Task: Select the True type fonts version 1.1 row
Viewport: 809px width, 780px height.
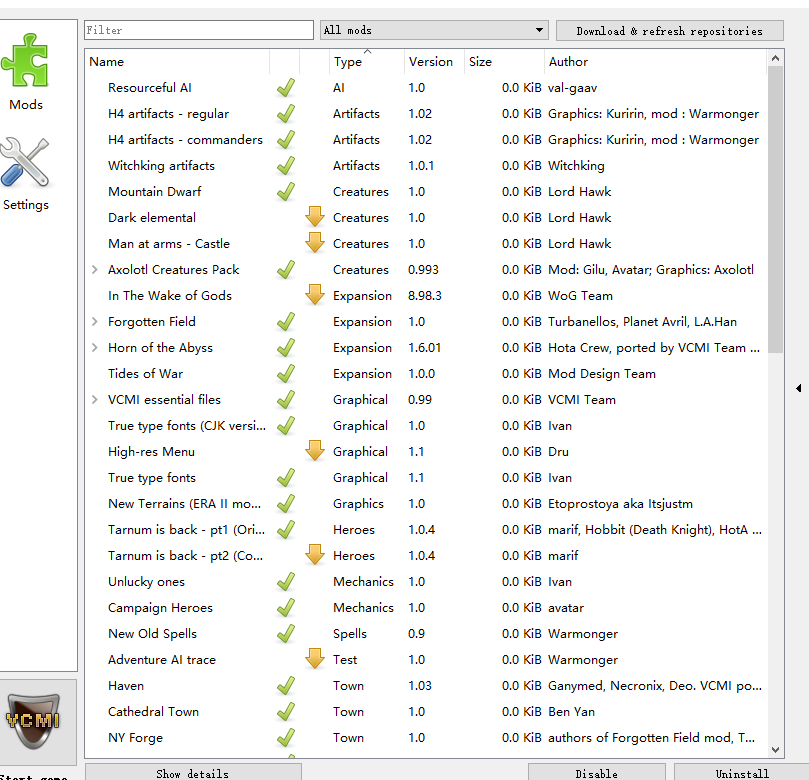Action: point(426,478)
